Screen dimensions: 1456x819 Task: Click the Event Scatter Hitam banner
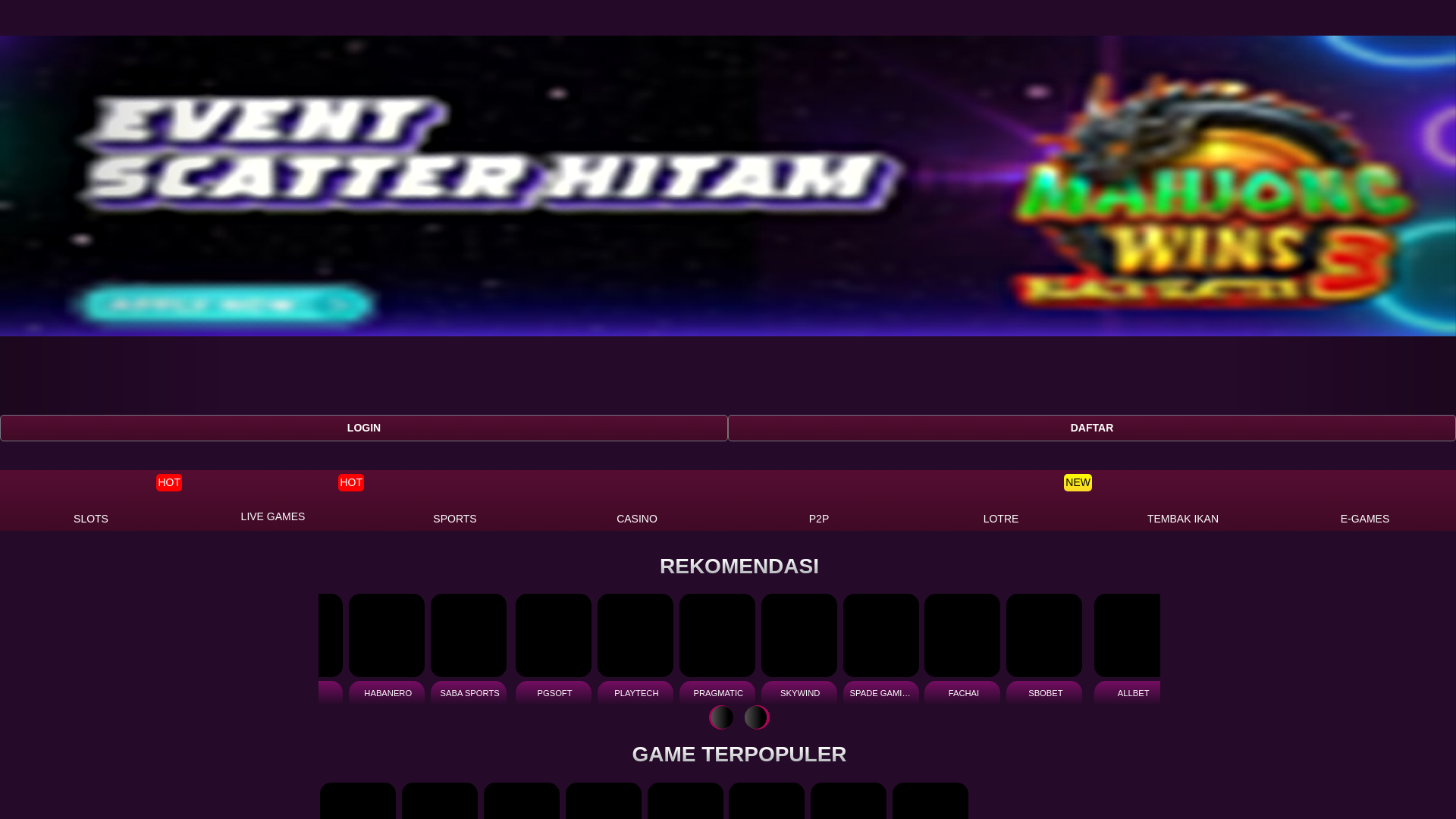point(728,186)
